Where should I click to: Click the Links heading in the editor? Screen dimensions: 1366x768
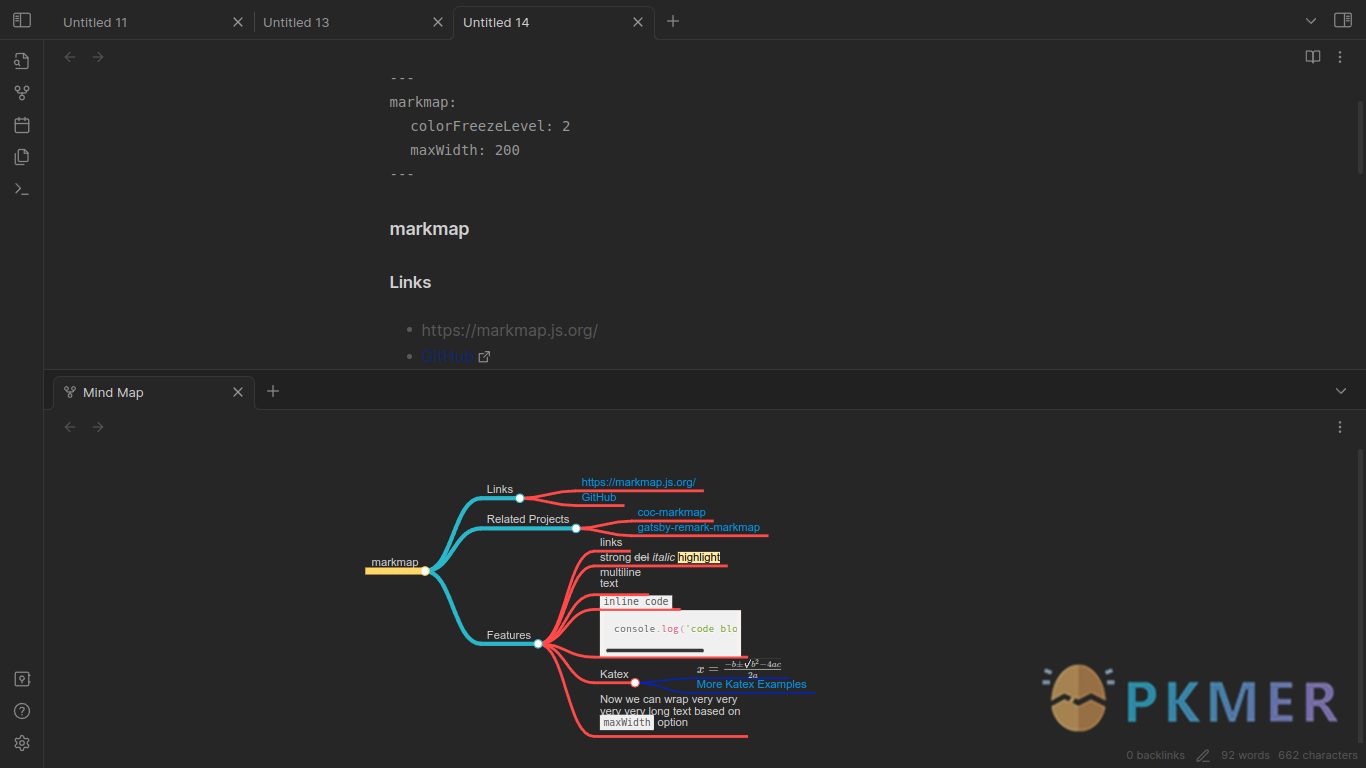click(410, 282)
